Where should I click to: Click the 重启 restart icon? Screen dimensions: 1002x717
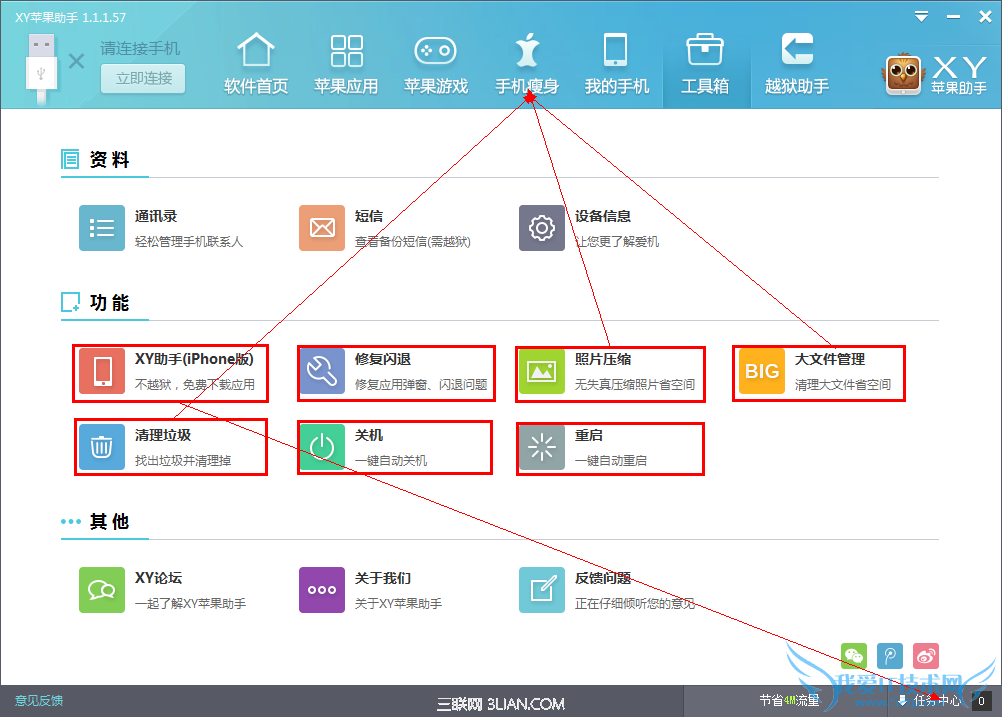coord(541,447)
